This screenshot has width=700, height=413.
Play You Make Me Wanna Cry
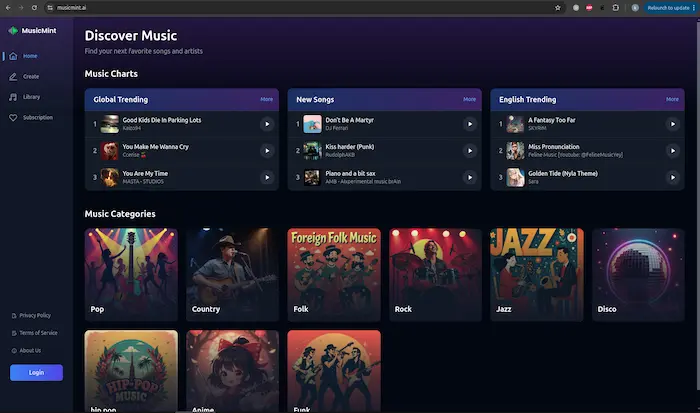266,151
